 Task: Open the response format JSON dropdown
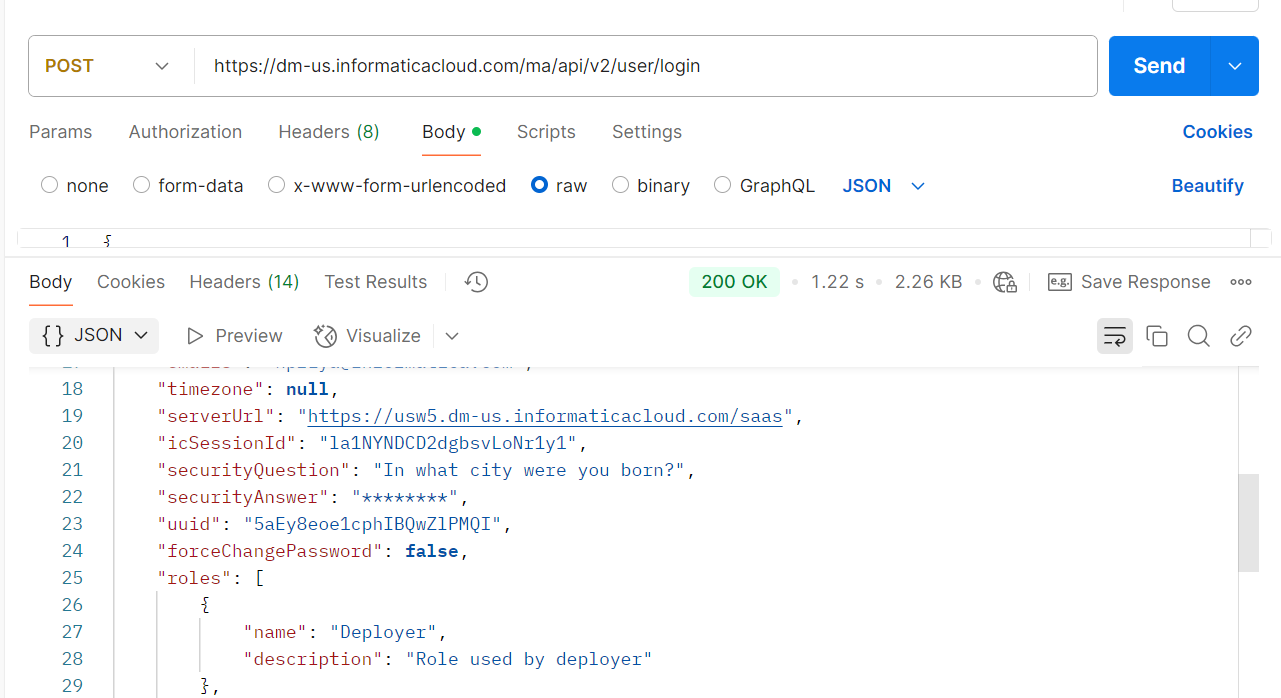94,336
